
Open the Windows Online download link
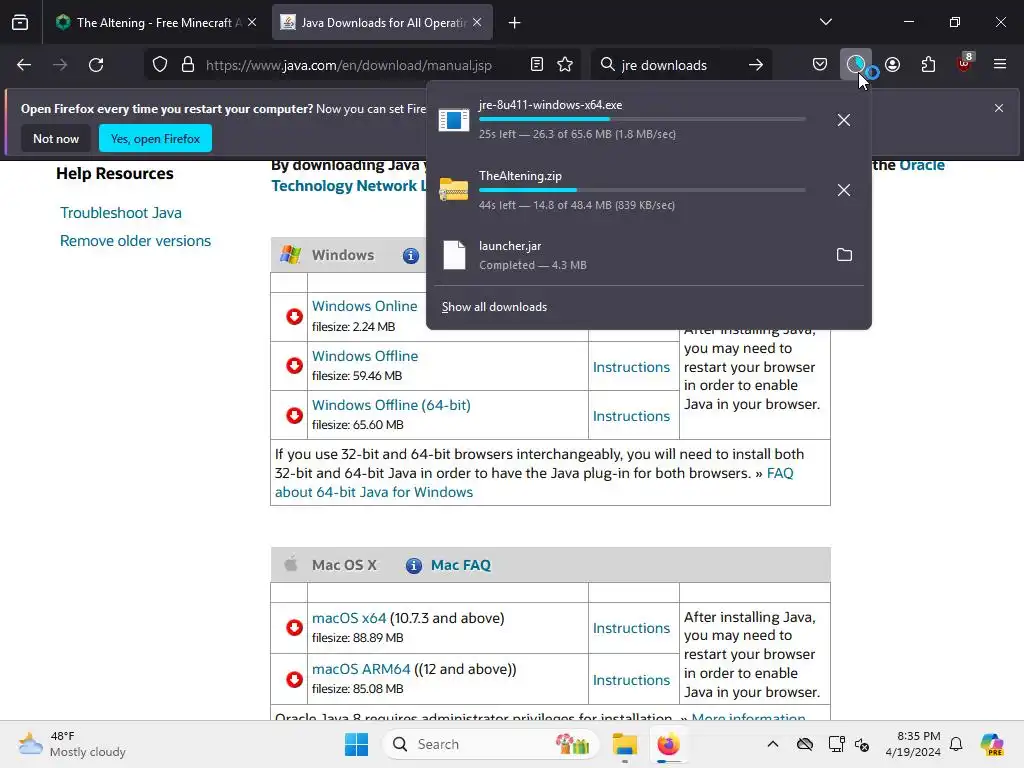pyautogui.click(x=364, y=306)
